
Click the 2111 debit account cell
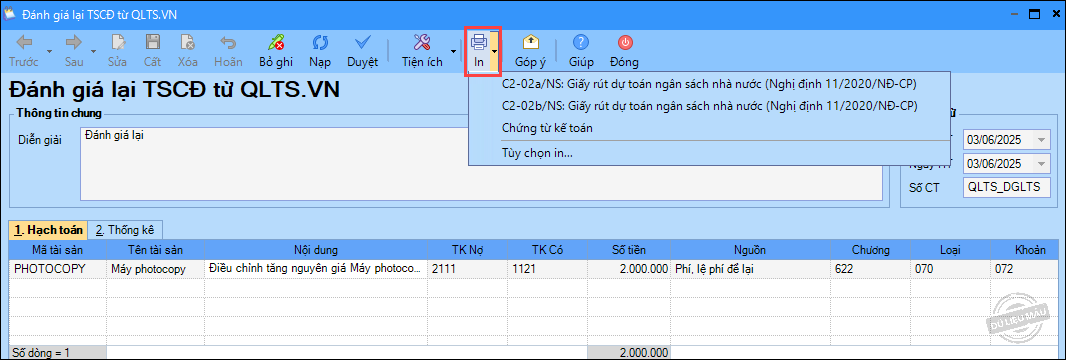point(468,269)
